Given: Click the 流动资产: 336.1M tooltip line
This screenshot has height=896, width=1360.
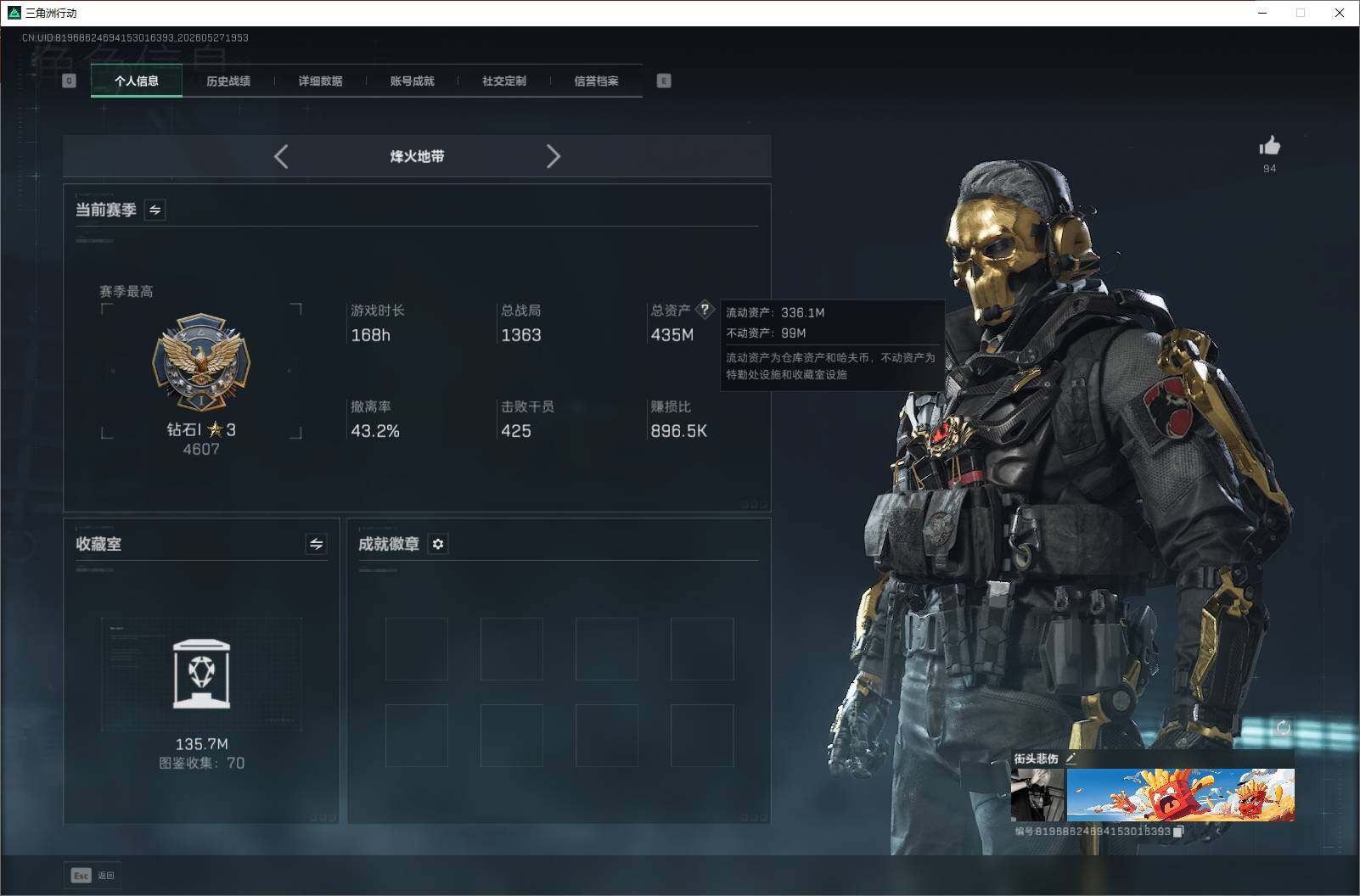Looking at the screenshot, I should coord(775,312).
